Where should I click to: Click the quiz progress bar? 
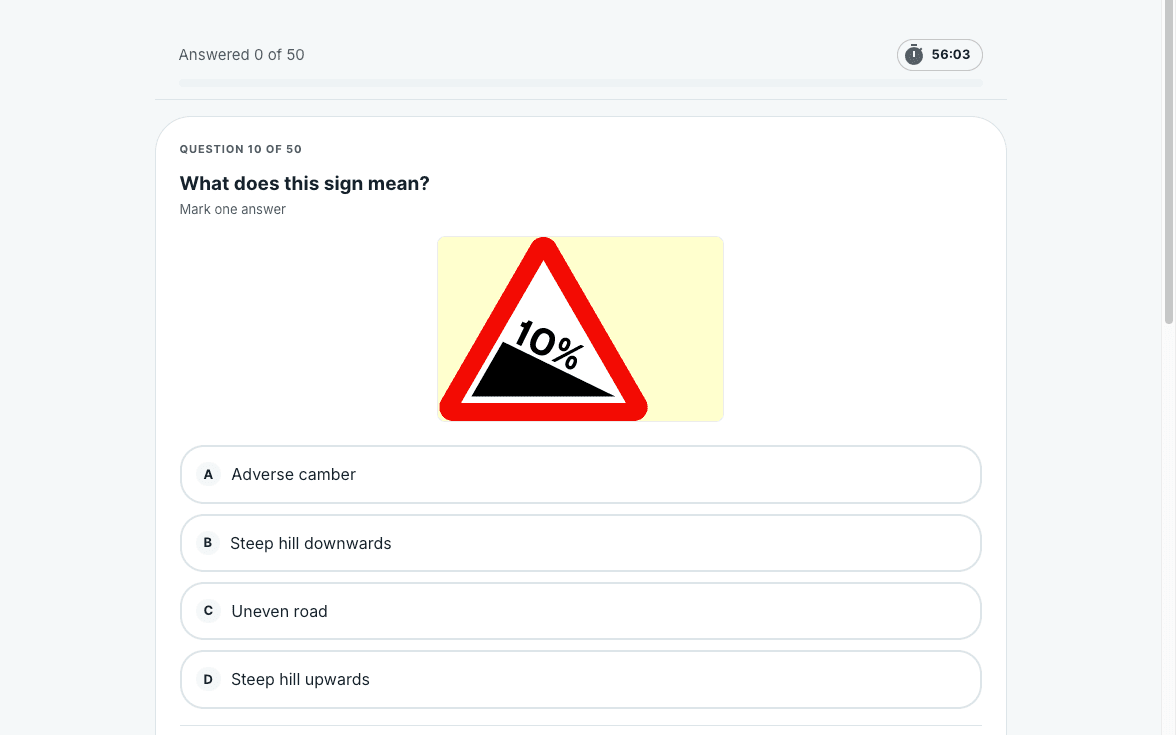click(580, 82)
